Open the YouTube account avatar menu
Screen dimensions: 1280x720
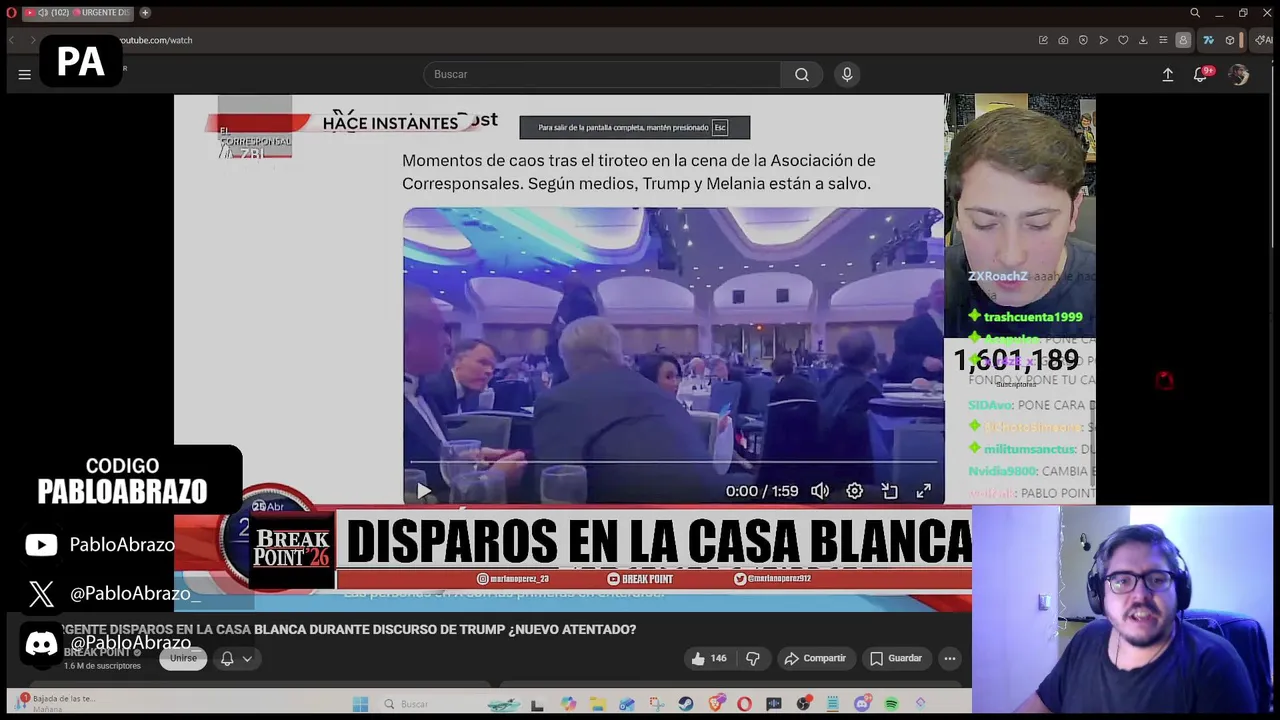[x=1238, y=75]
